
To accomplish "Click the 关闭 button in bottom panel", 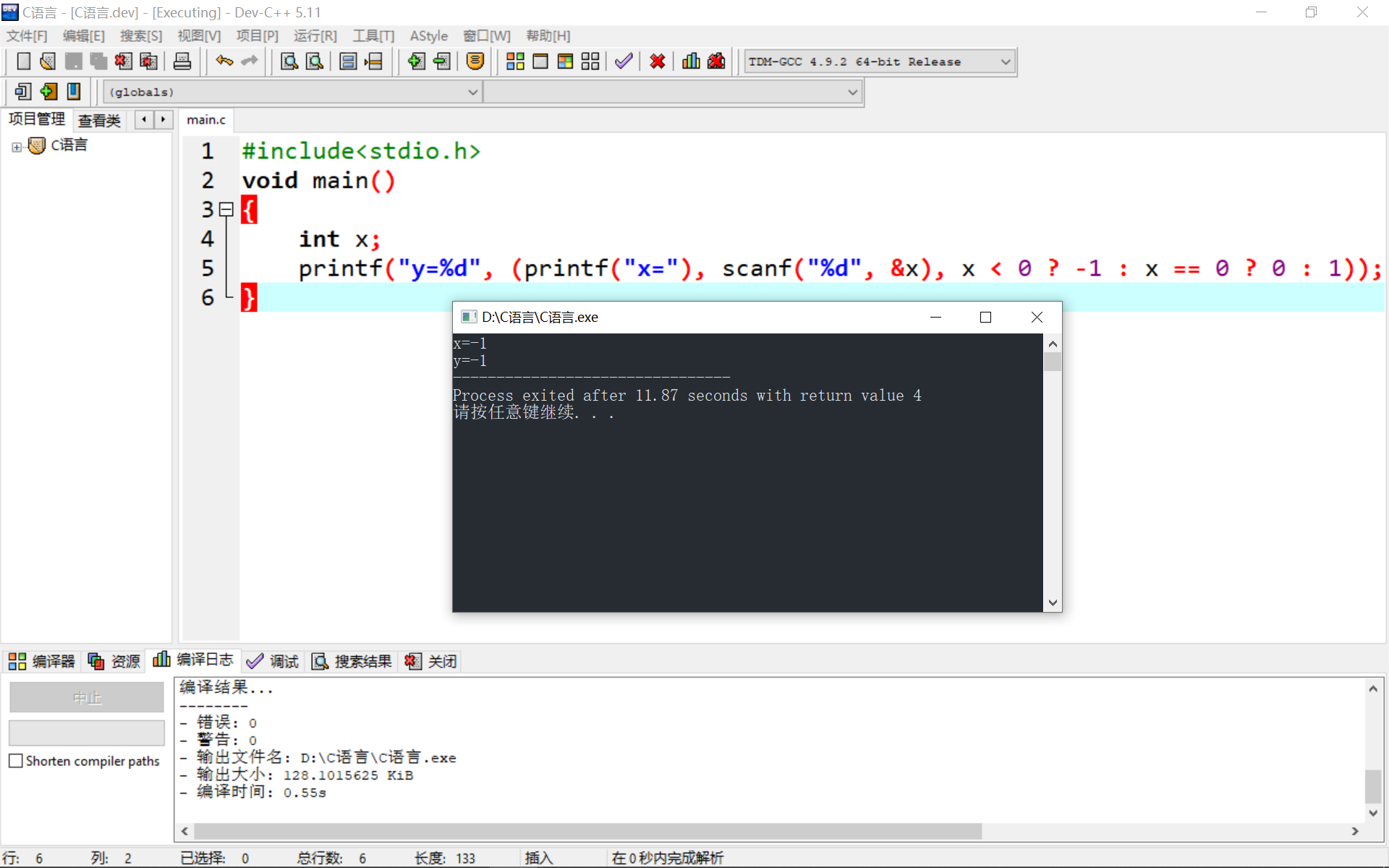I will 431,661.
